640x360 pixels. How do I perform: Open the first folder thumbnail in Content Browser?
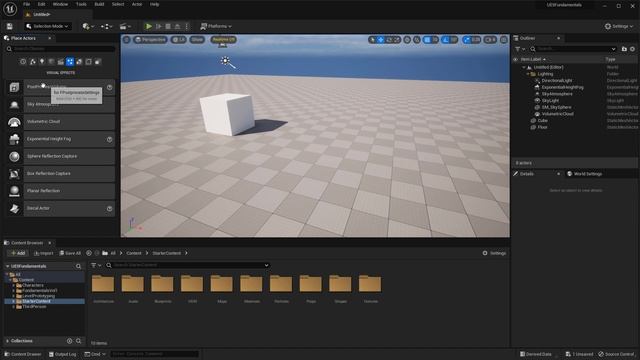[x=103, y=284]
